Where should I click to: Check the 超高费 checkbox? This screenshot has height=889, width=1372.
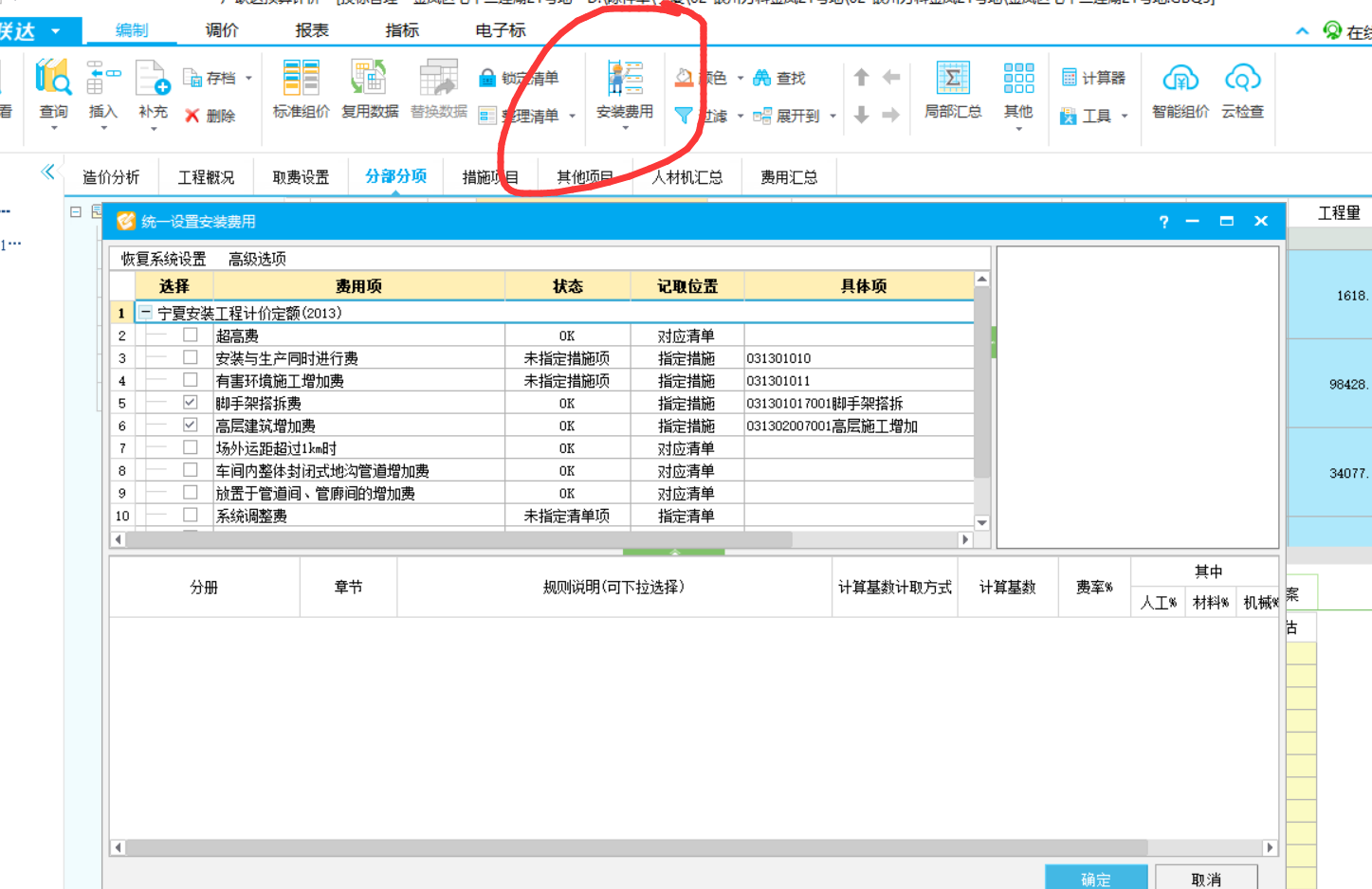point(191,335)
